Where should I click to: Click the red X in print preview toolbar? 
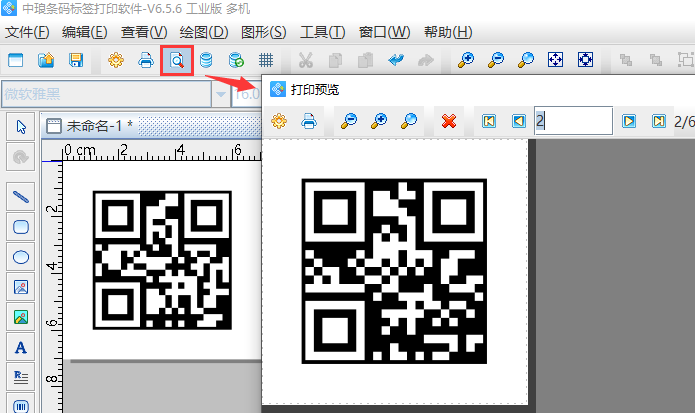click(x=449, y=121)
